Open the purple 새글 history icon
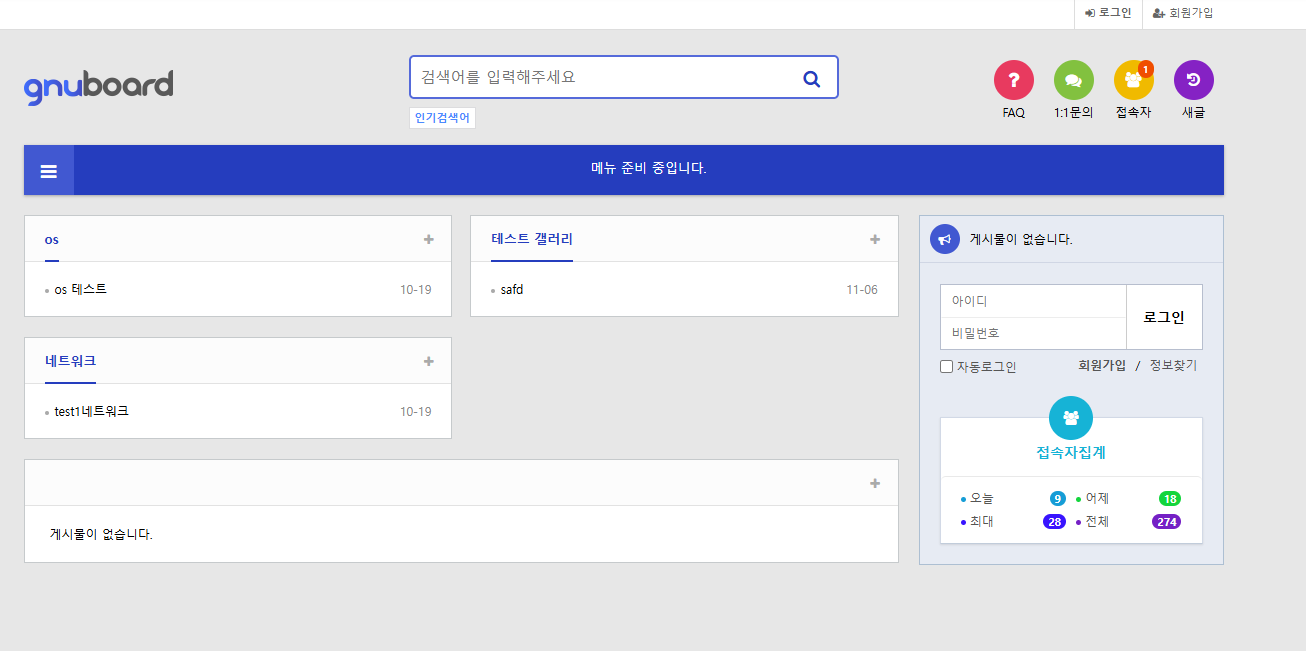The height and width of the screenshot is (651, 1306). coord(1193,80)
